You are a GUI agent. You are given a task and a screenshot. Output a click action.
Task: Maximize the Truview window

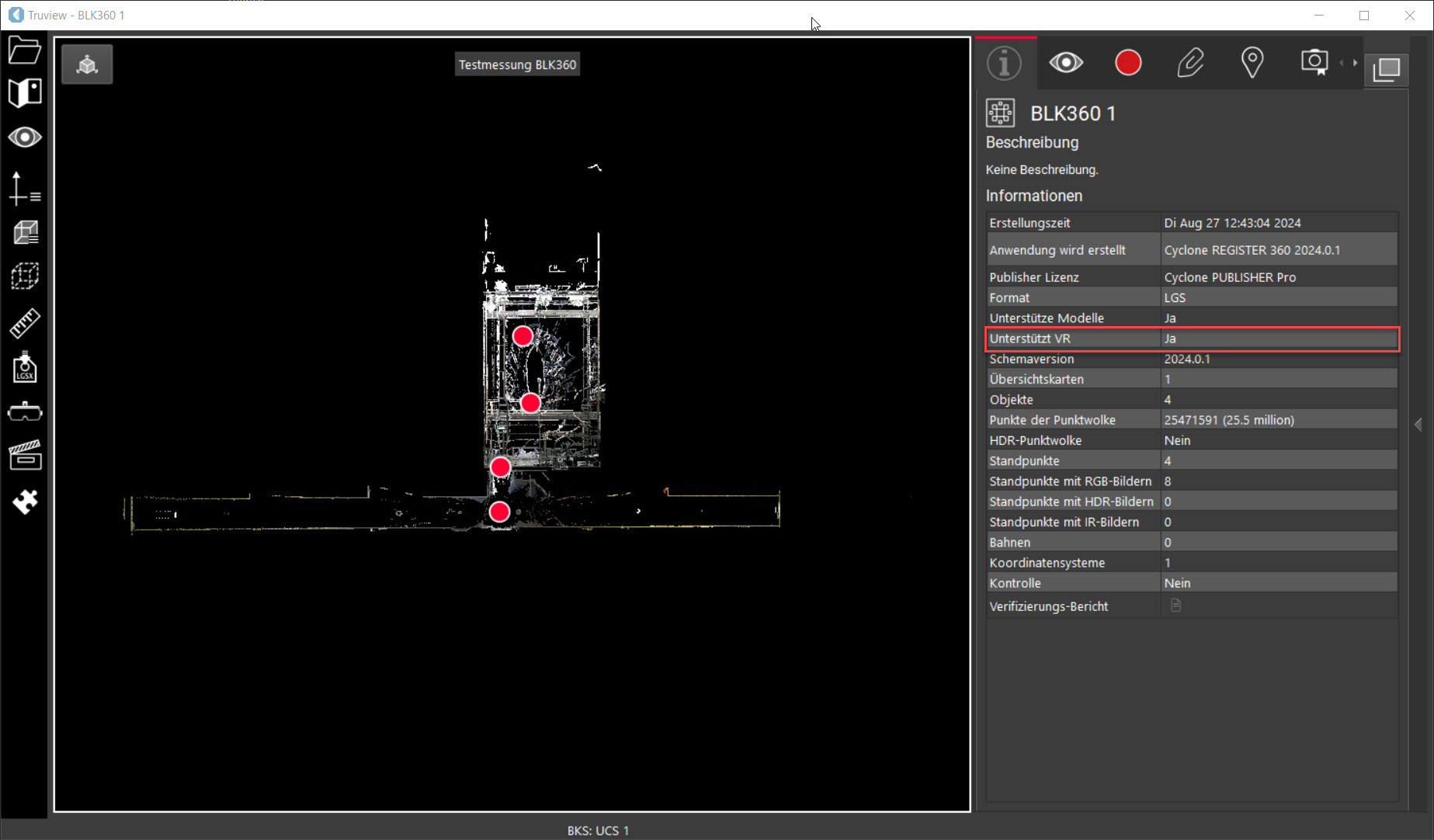tap(1364, 15)
